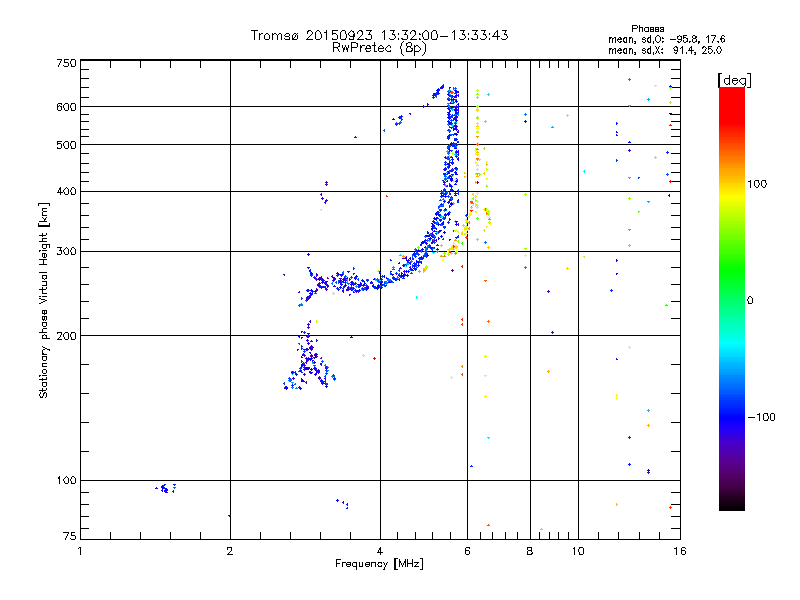Click the blue vertical O-mode trace above 500 km
The width and height of the screenshot is (800, 600).
point(453,115)
